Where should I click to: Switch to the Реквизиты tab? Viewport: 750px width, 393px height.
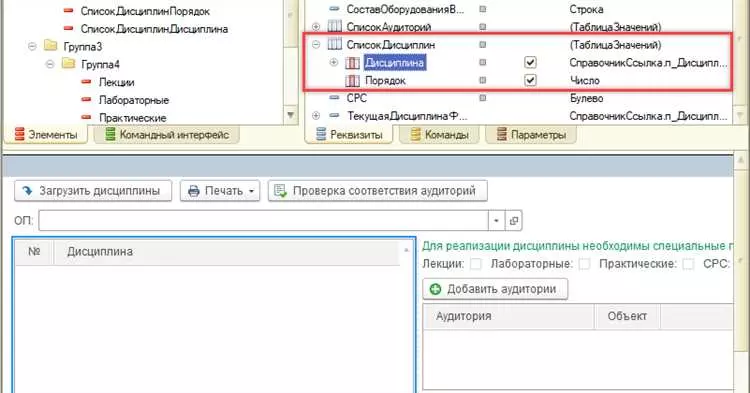point(349,134)
